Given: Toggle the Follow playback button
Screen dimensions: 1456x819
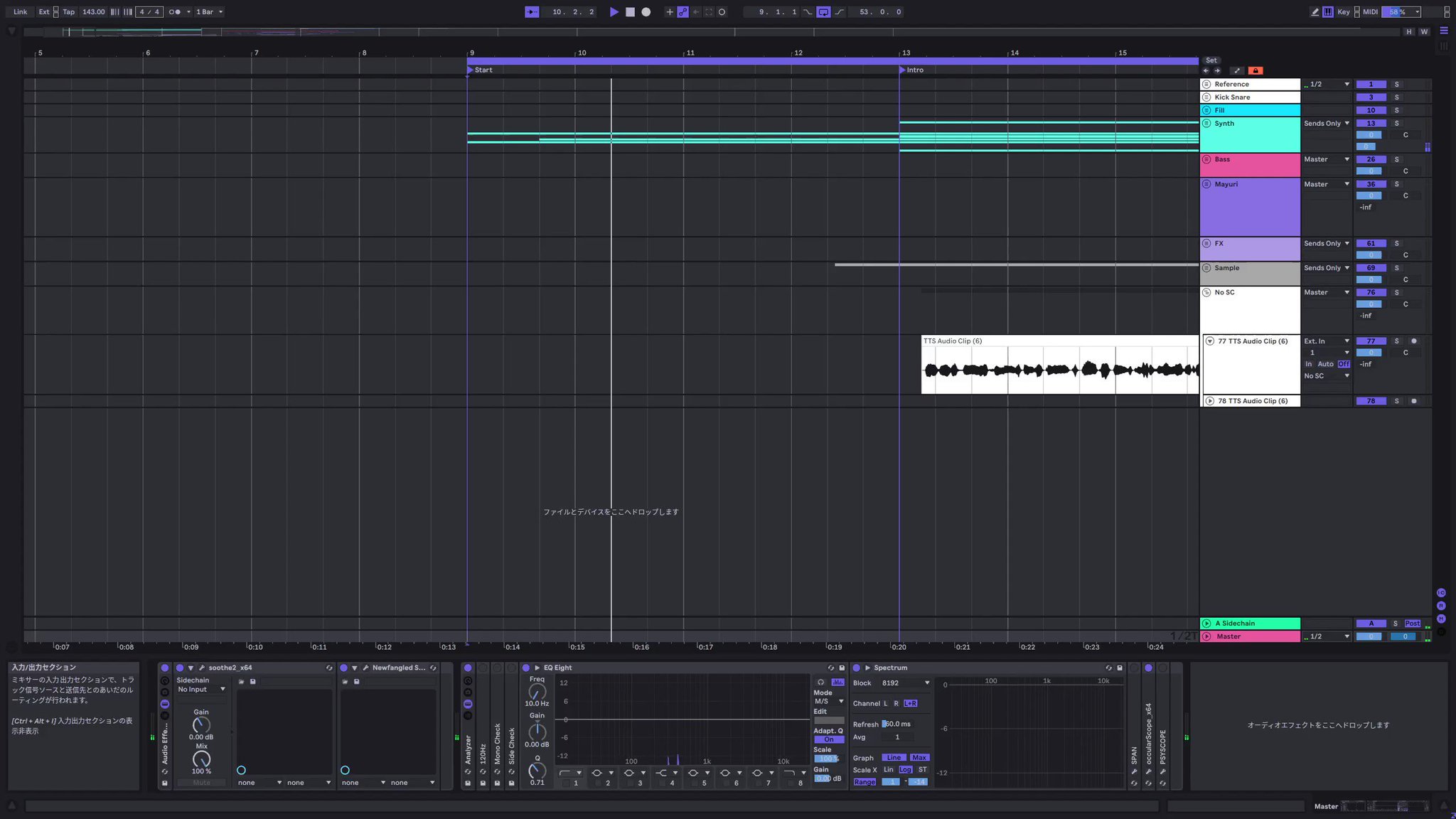Looking at the screenshot, I should [x=532, y=12].
